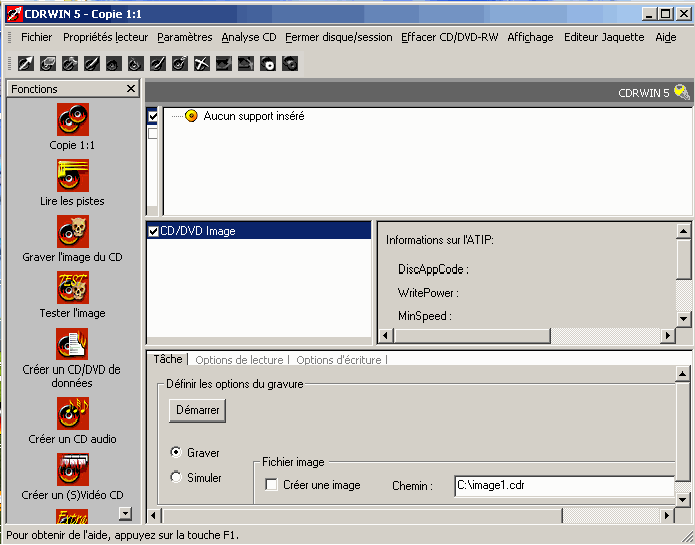Open the Analyse CD menu
695x545 pixels.
click(249, 37)
